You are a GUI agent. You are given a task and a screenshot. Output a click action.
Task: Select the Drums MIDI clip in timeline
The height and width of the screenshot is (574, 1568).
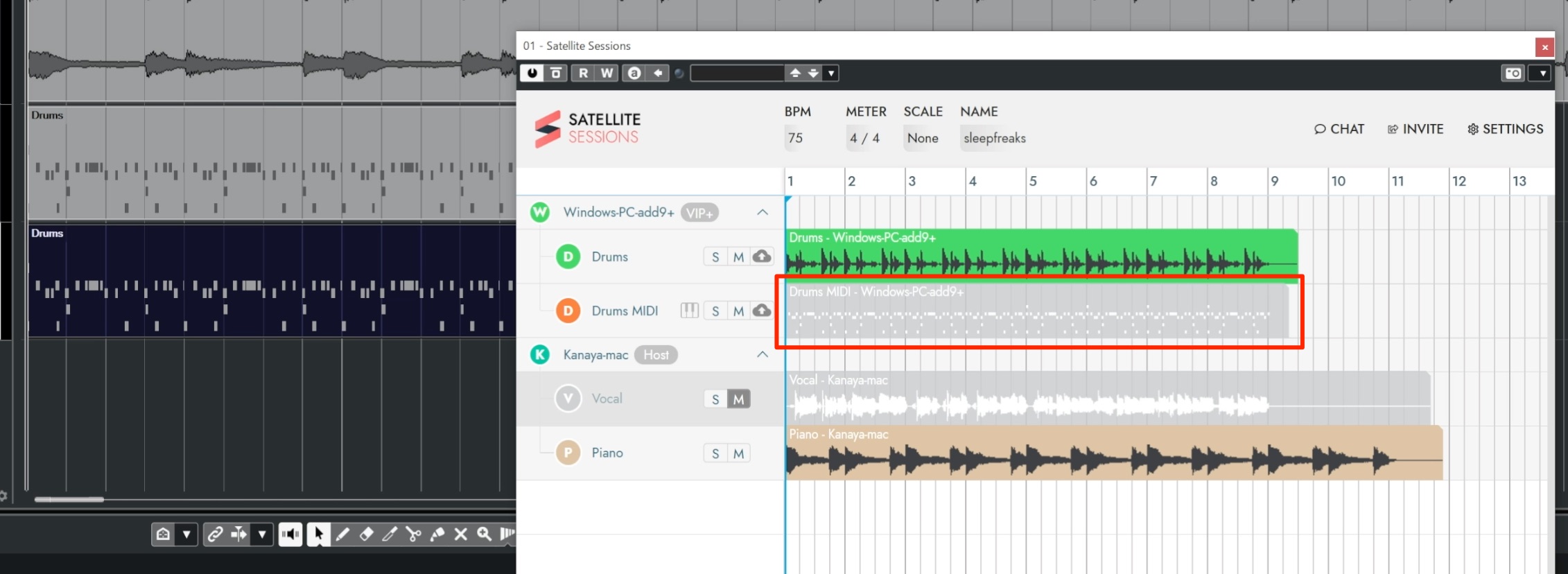(1037, 311)
